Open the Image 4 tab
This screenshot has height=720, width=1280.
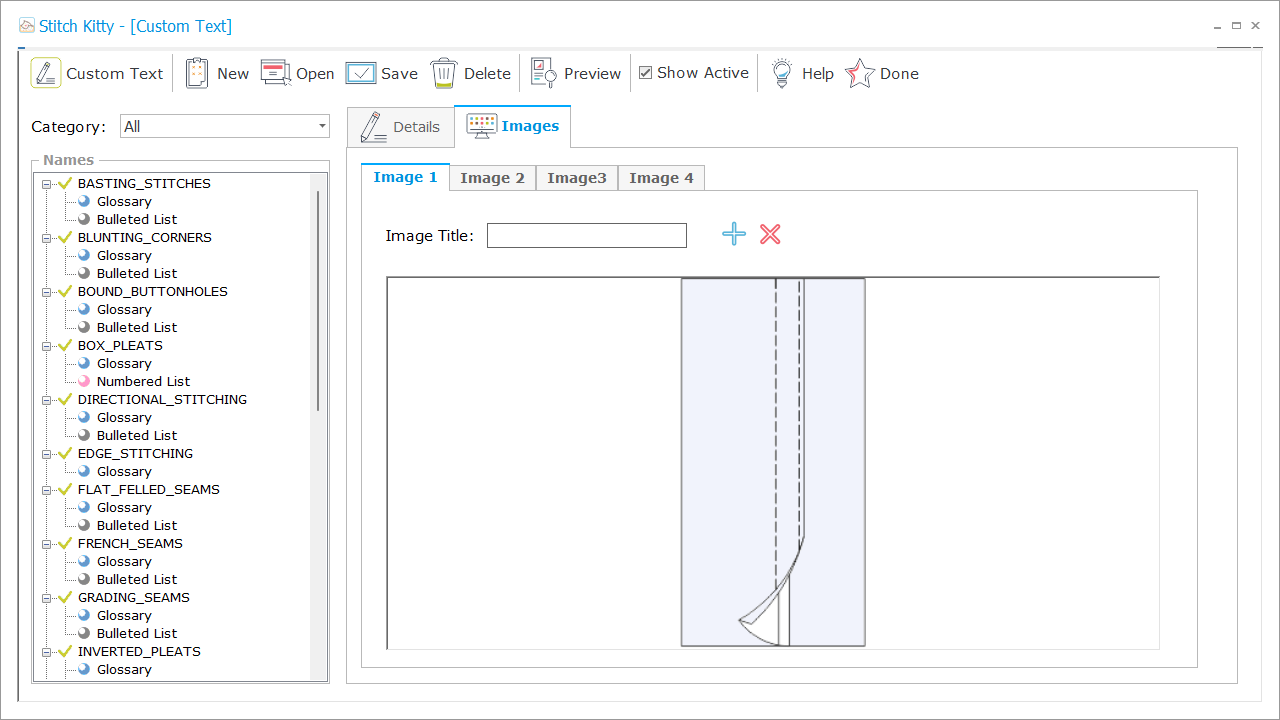[661, 178]
